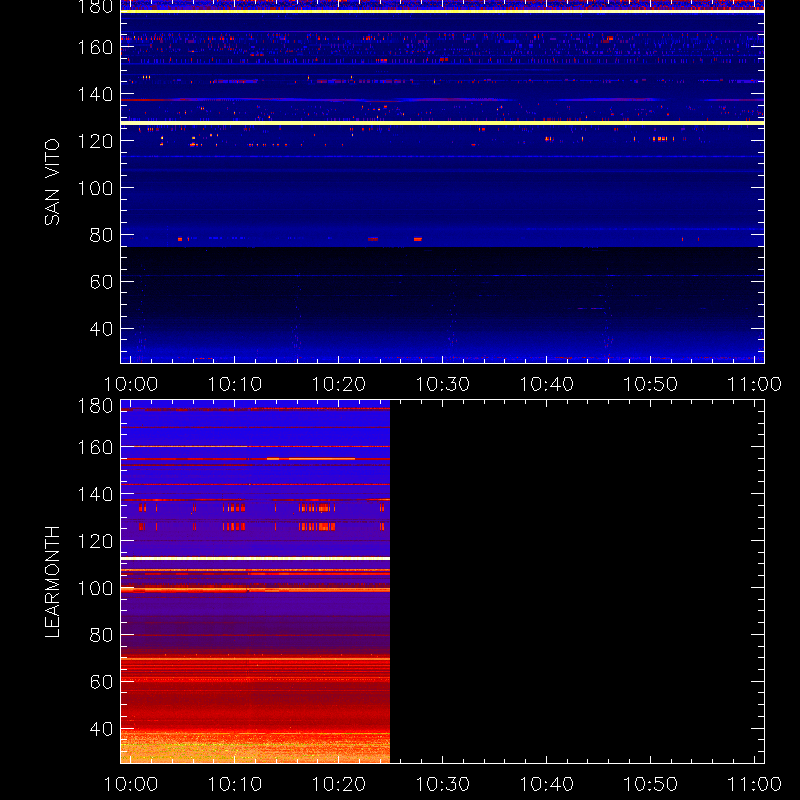
Task: Click 10:50 time label under SAN VITO plot
Action: pos(651,384)
